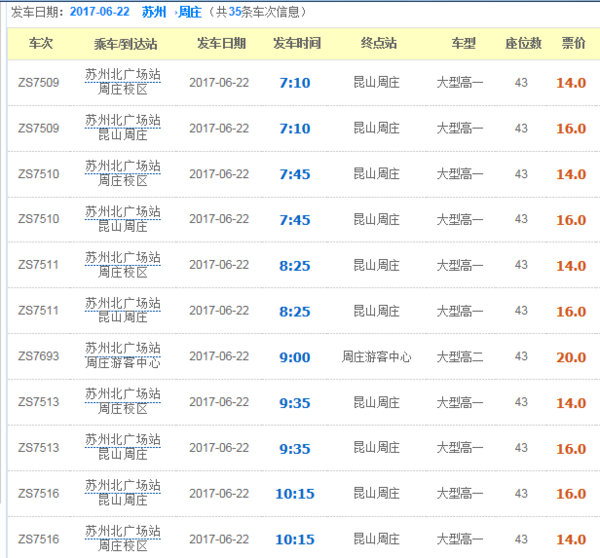Click the 车型 column header

pos(463,43)
